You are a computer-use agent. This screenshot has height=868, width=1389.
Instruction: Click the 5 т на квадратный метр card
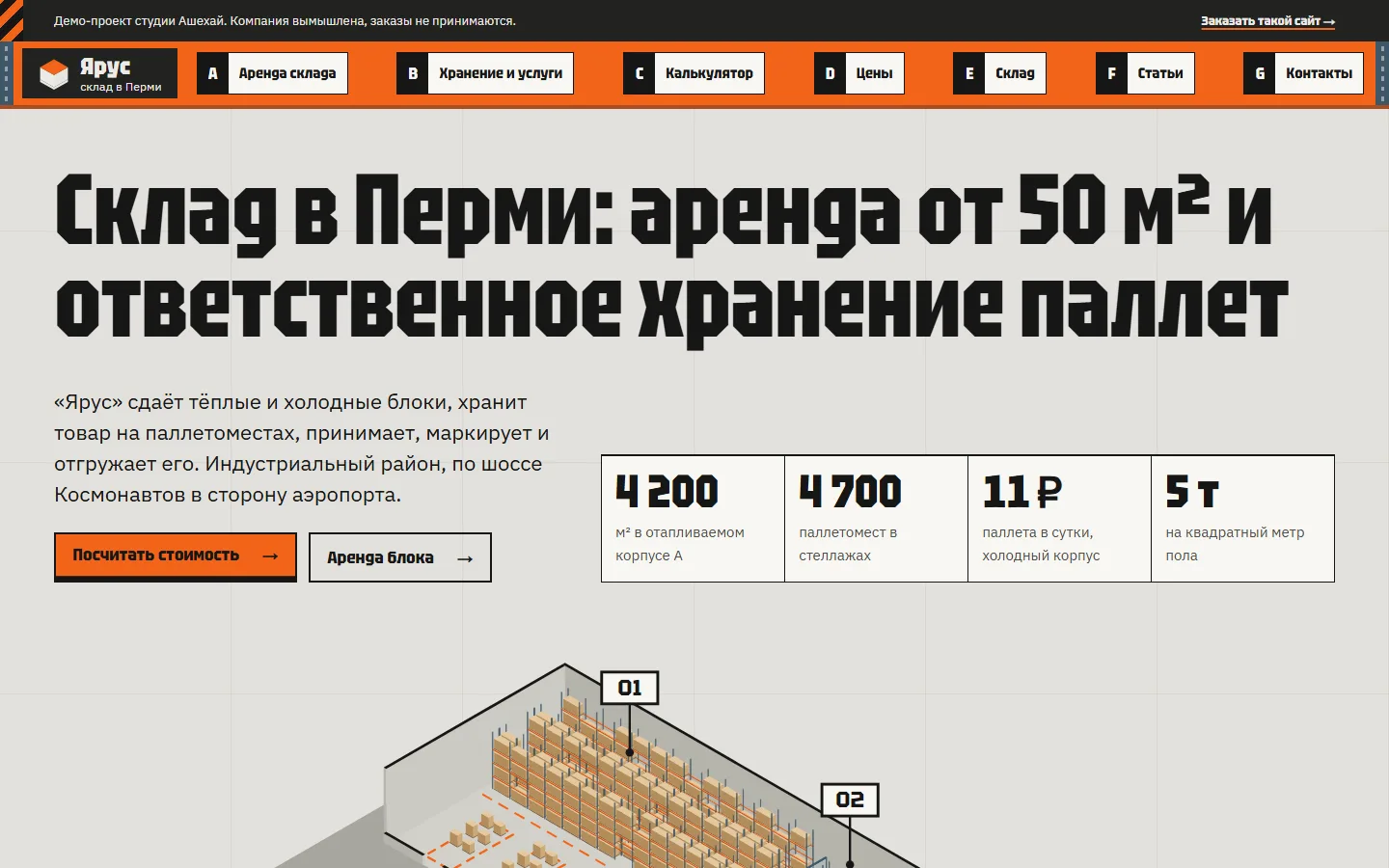pyautogui.click(x=1242, y=519)
